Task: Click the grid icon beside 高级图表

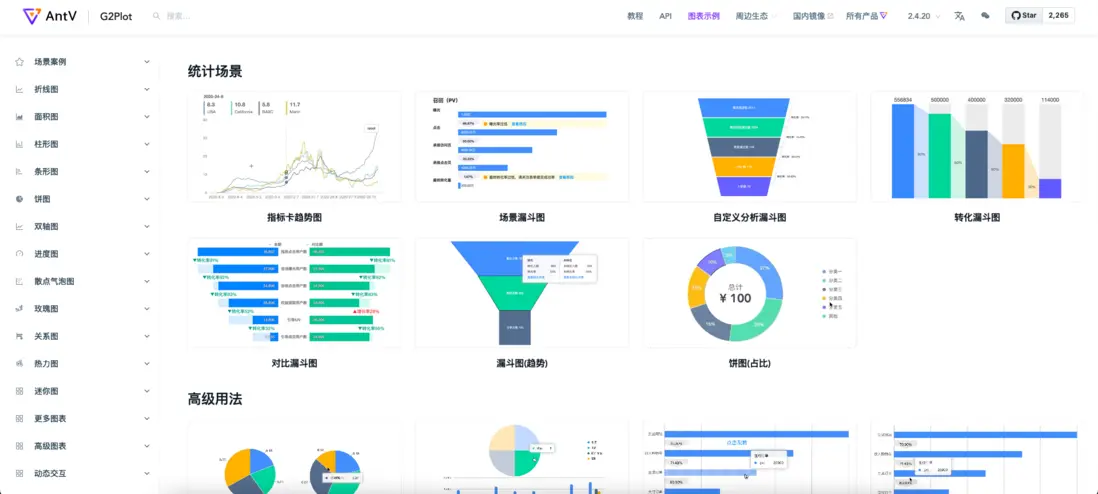Action: tap(20, 446)
